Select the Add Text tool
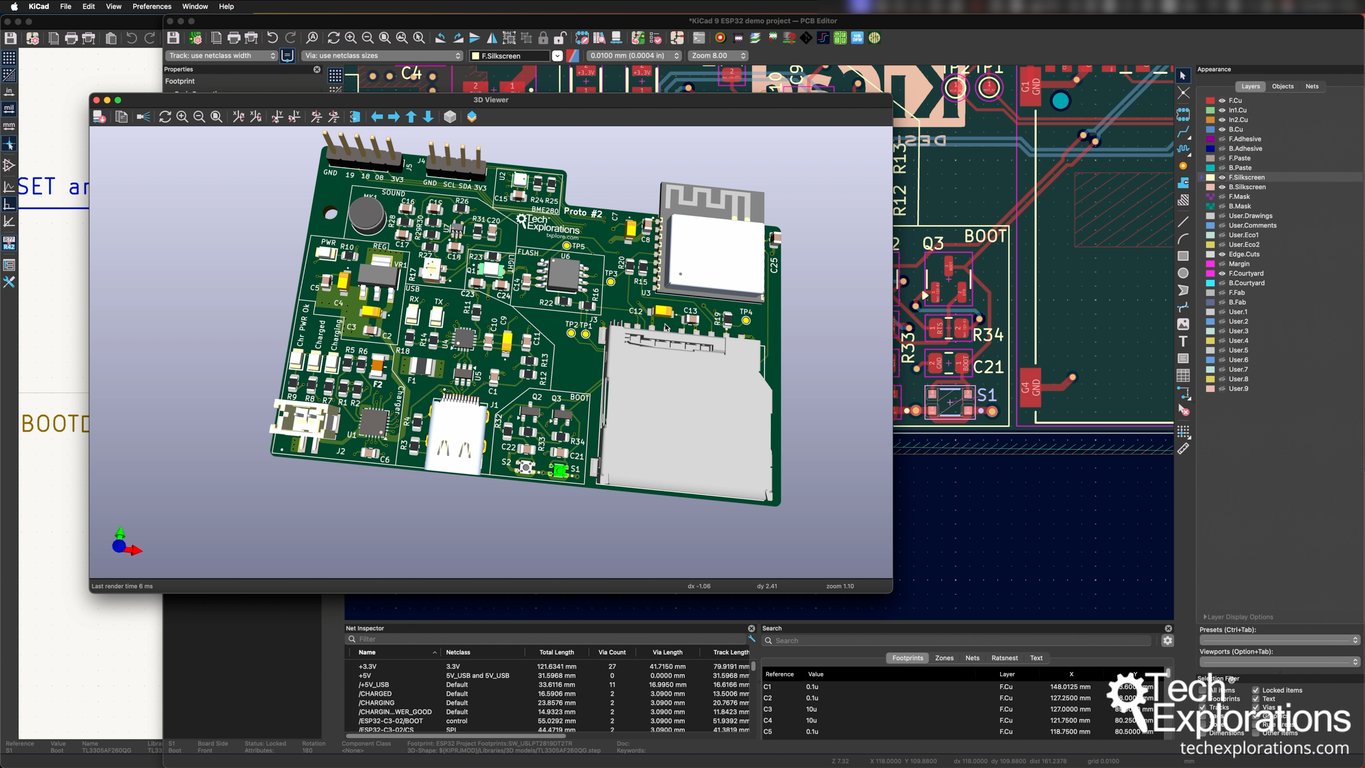Viewport: 1365px width, 768px height. [1183, 342]
